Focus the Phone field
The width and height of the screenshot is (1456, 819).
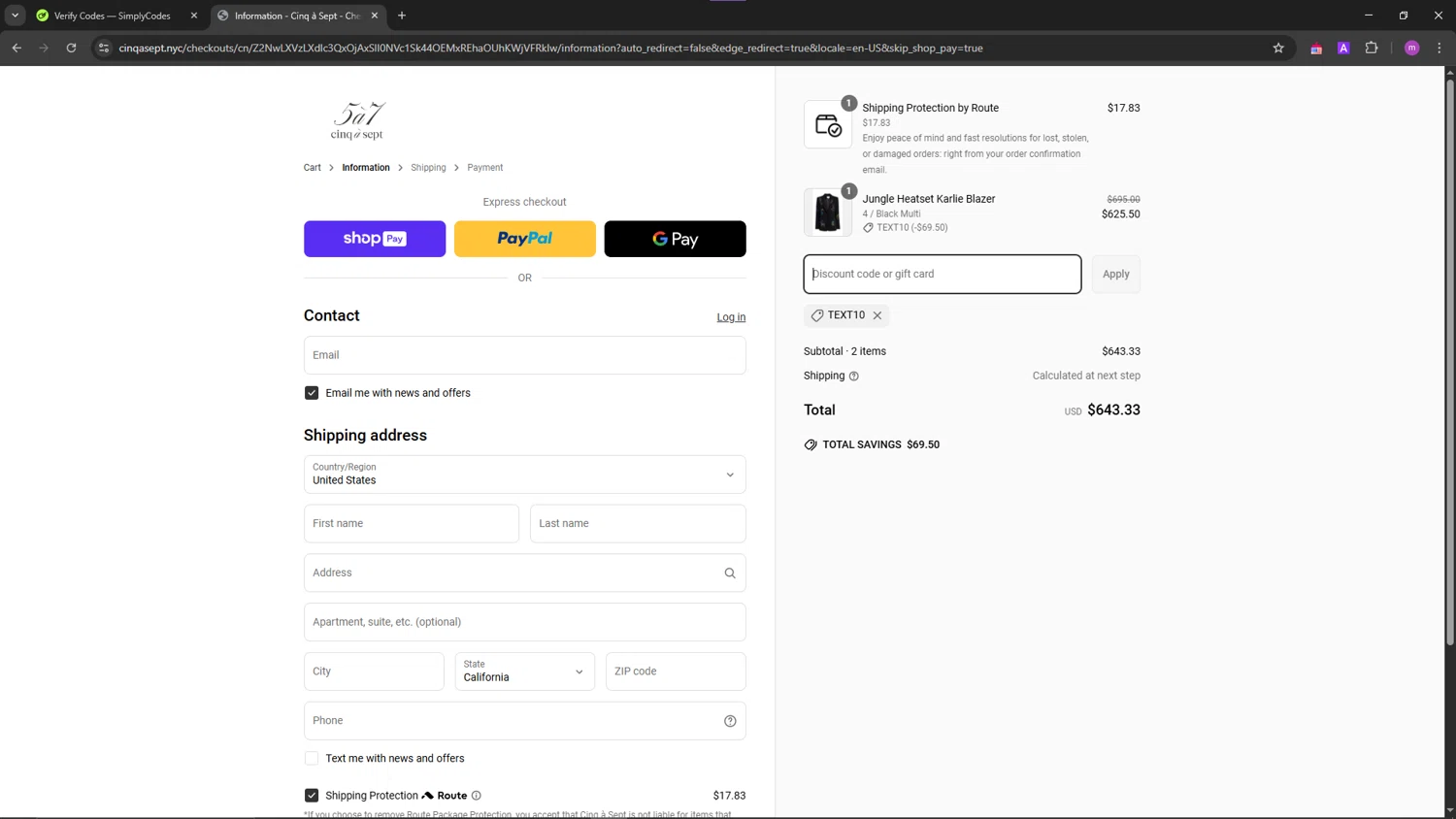click(x=524, y=721)
